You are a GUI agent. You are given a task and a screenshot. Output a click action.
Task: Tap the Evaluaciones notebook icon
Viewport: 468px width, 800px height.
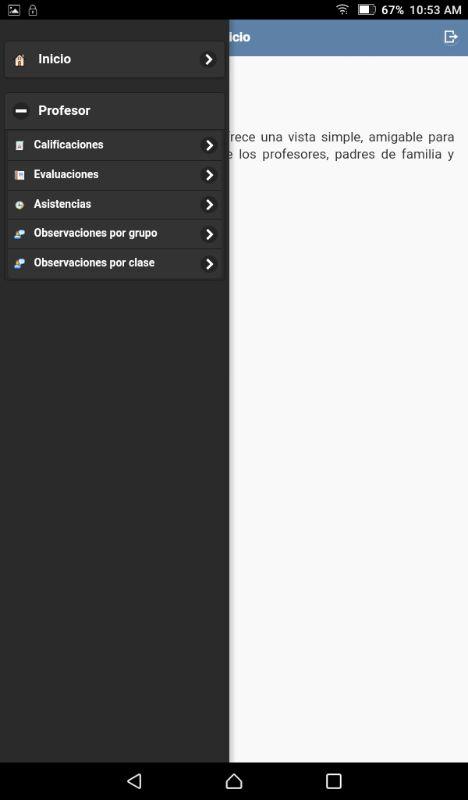pos(19,175)
